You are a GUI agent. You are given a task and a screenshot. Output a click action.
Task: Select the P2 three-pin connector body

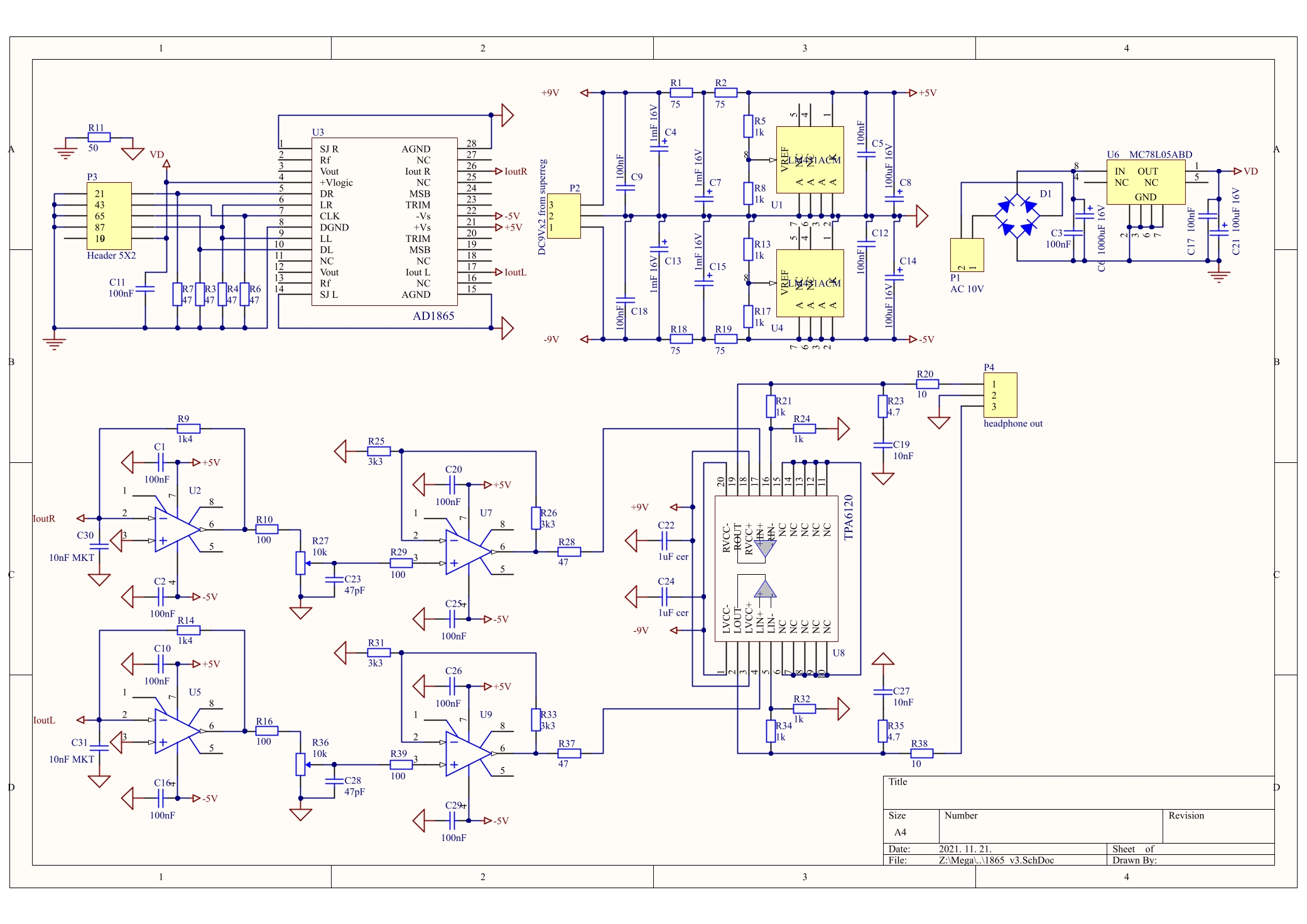563,216
